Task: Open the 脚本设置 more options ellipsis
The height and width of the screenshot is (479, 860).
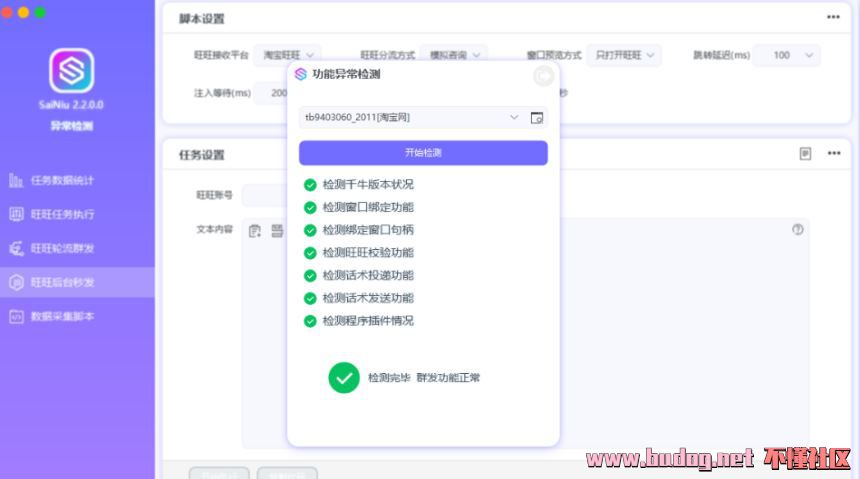Action: point(833,17)
